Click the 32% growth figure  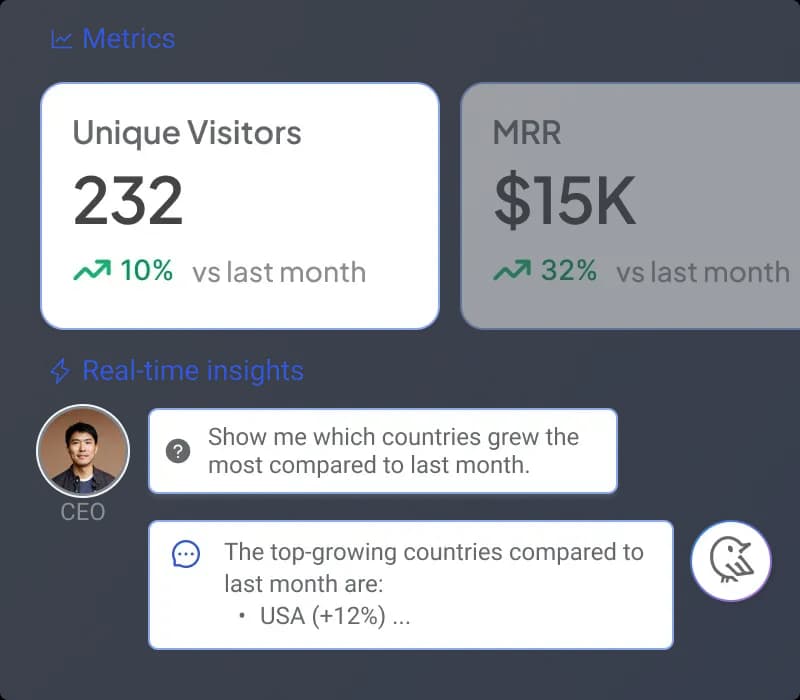[569, 271]
